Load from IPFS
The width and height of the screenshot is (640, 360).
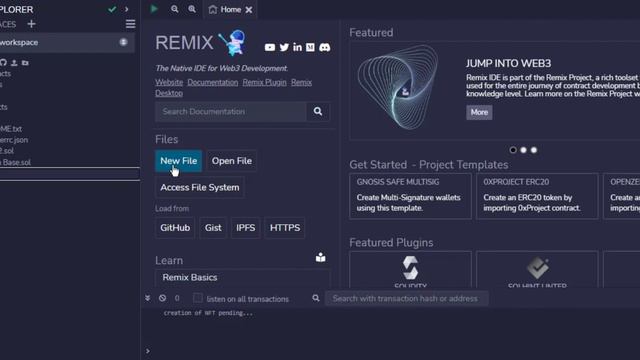coord(245,228)
